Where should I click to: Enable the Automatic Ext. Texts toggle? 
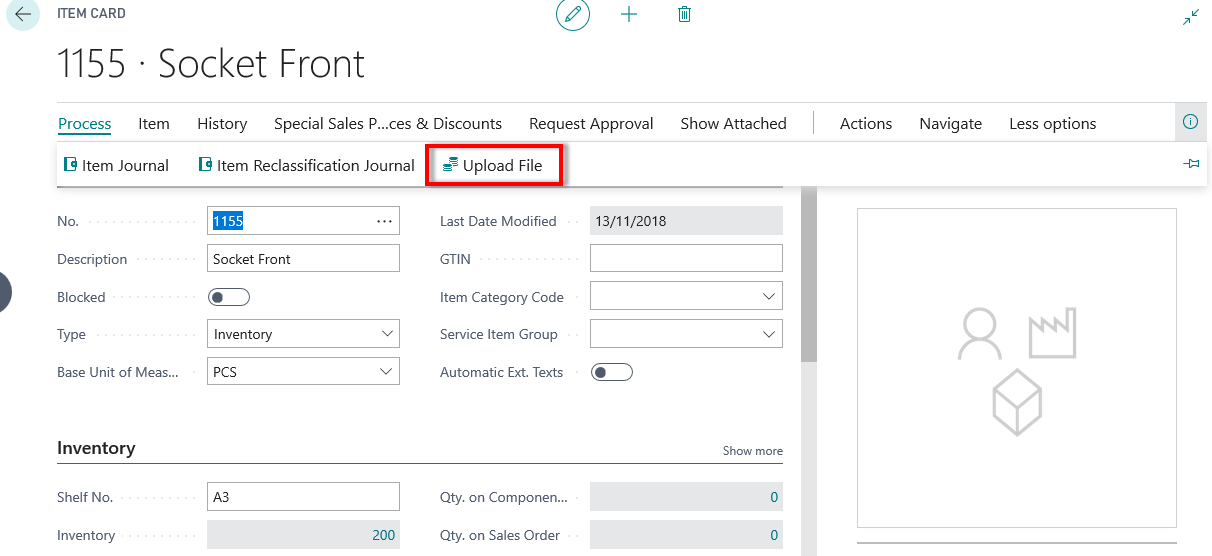pyautogui.click(x=612, y=372)
